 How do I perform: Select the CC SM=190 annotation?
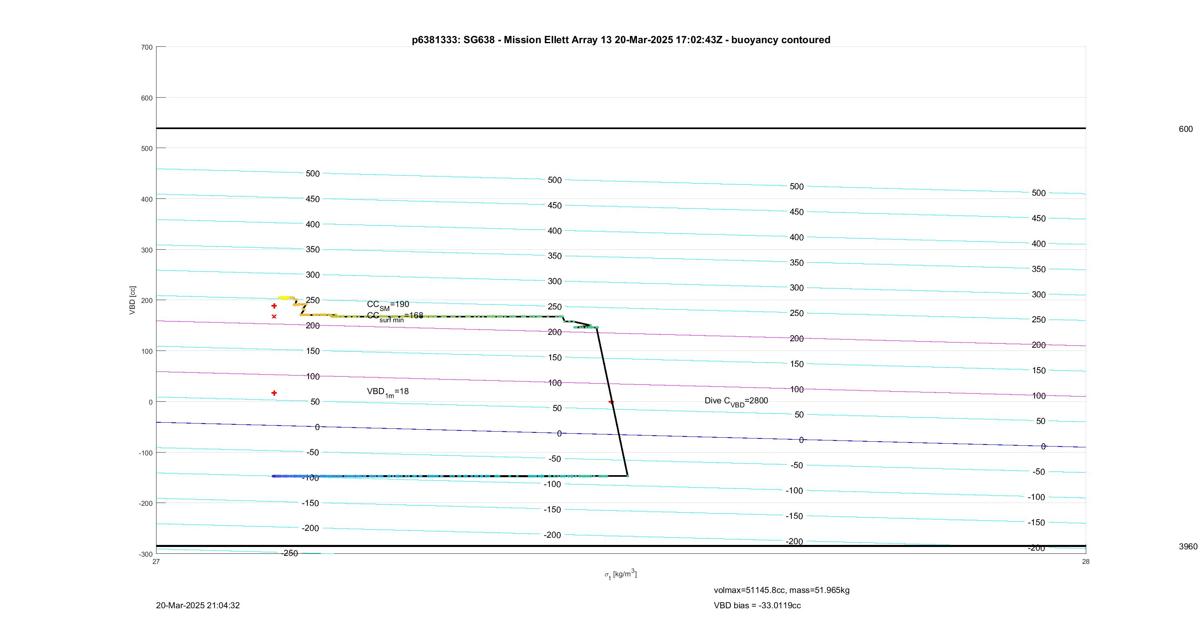pyautogui.click(x=388, y=304)
